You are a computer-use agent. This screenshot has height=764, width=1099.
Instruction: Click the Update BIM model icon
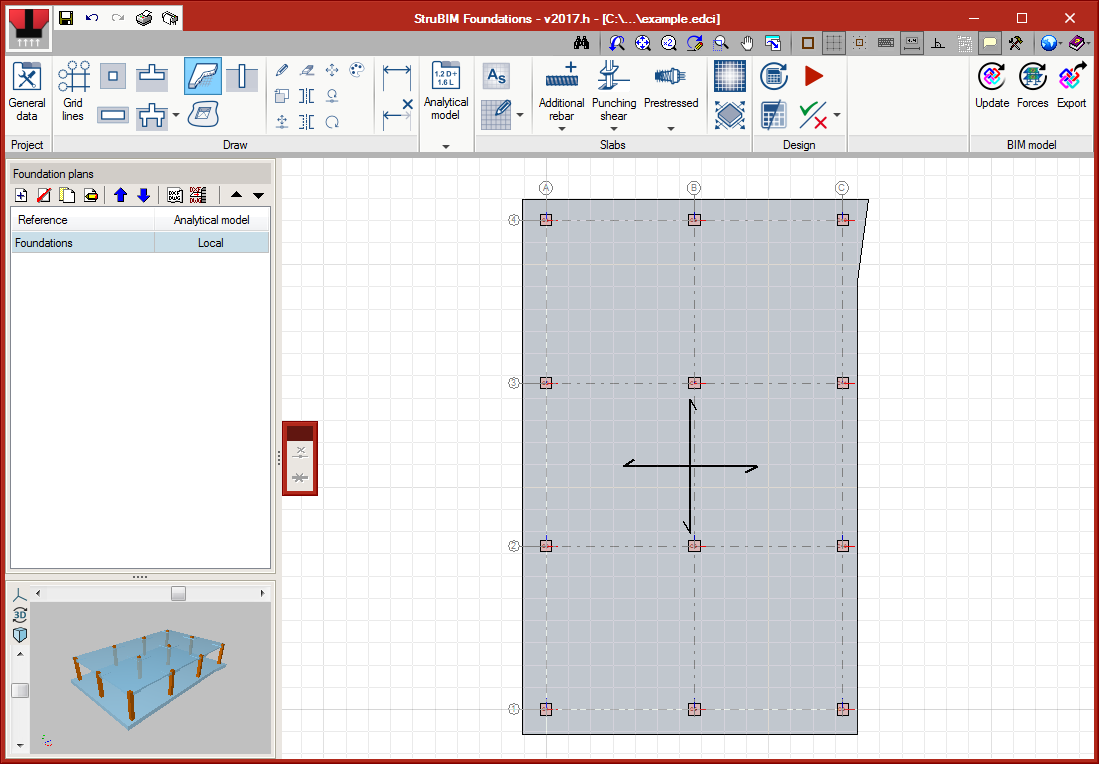(991, 85)
